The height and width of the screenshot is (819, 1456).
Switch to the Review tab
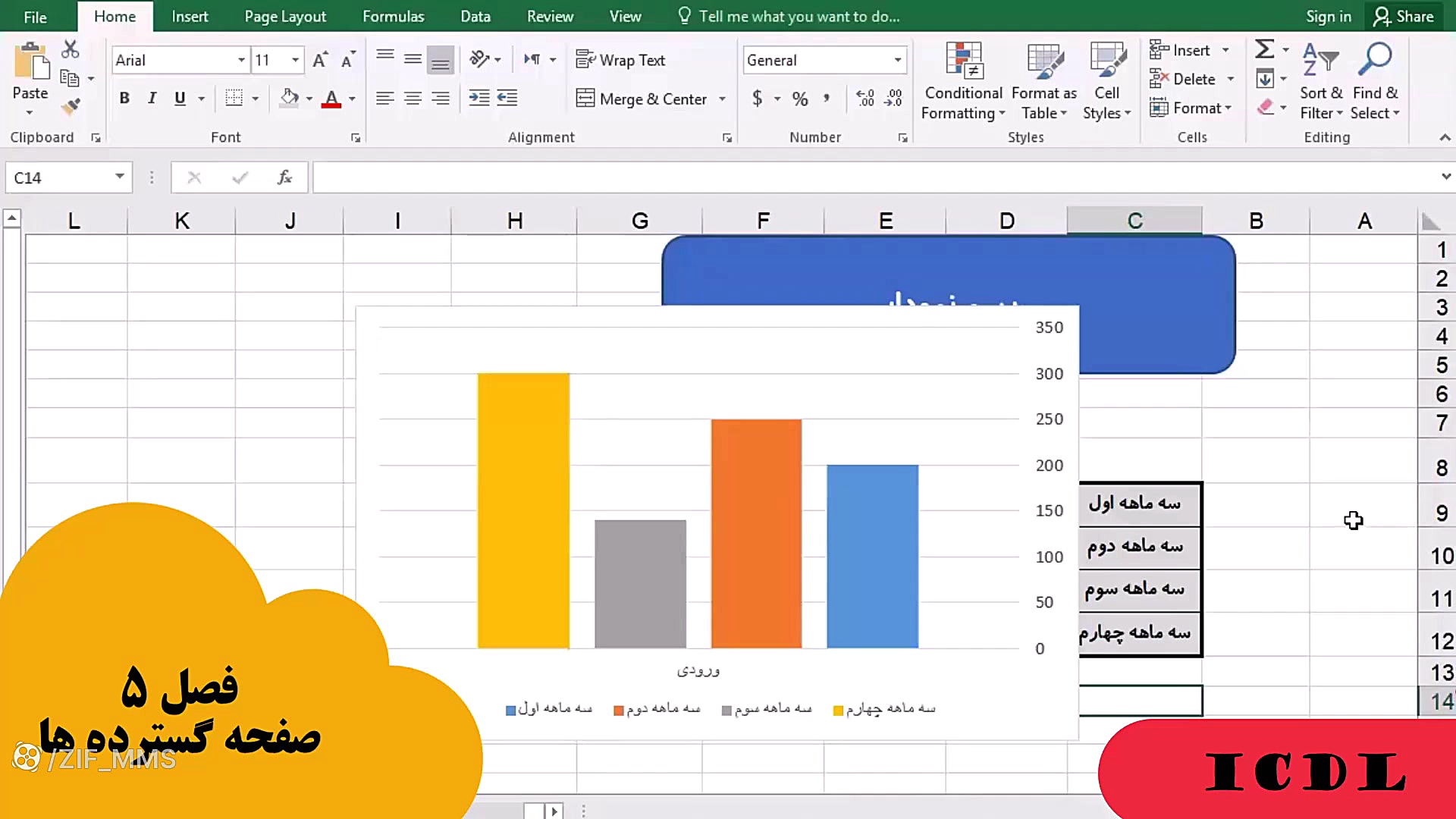click(x=550, y=17)
